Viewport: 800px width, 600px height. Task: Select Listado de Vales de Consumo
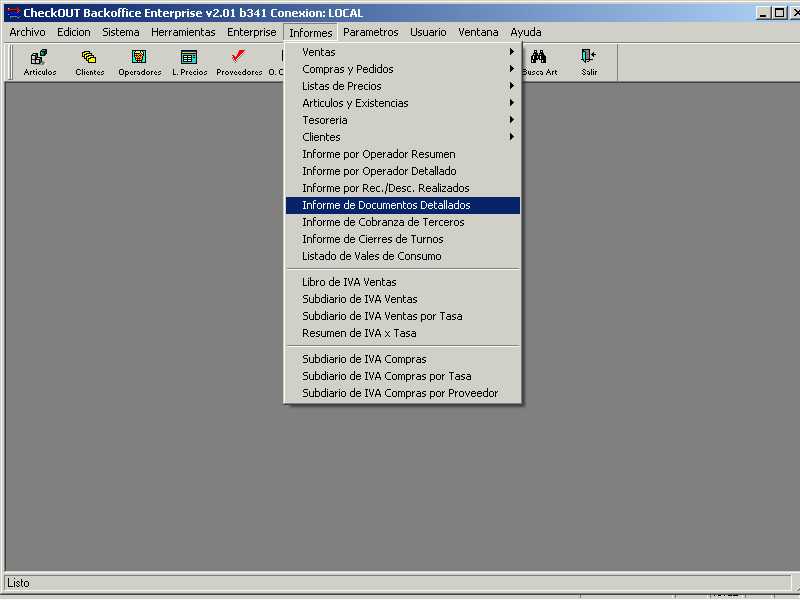pos(403,256)
